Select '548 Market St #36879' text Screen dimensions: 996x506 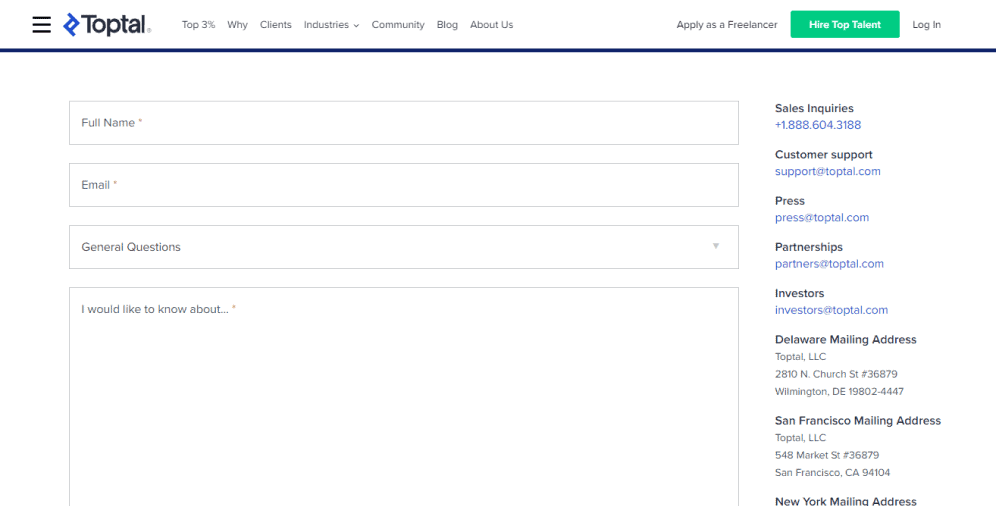coord(827,455)
